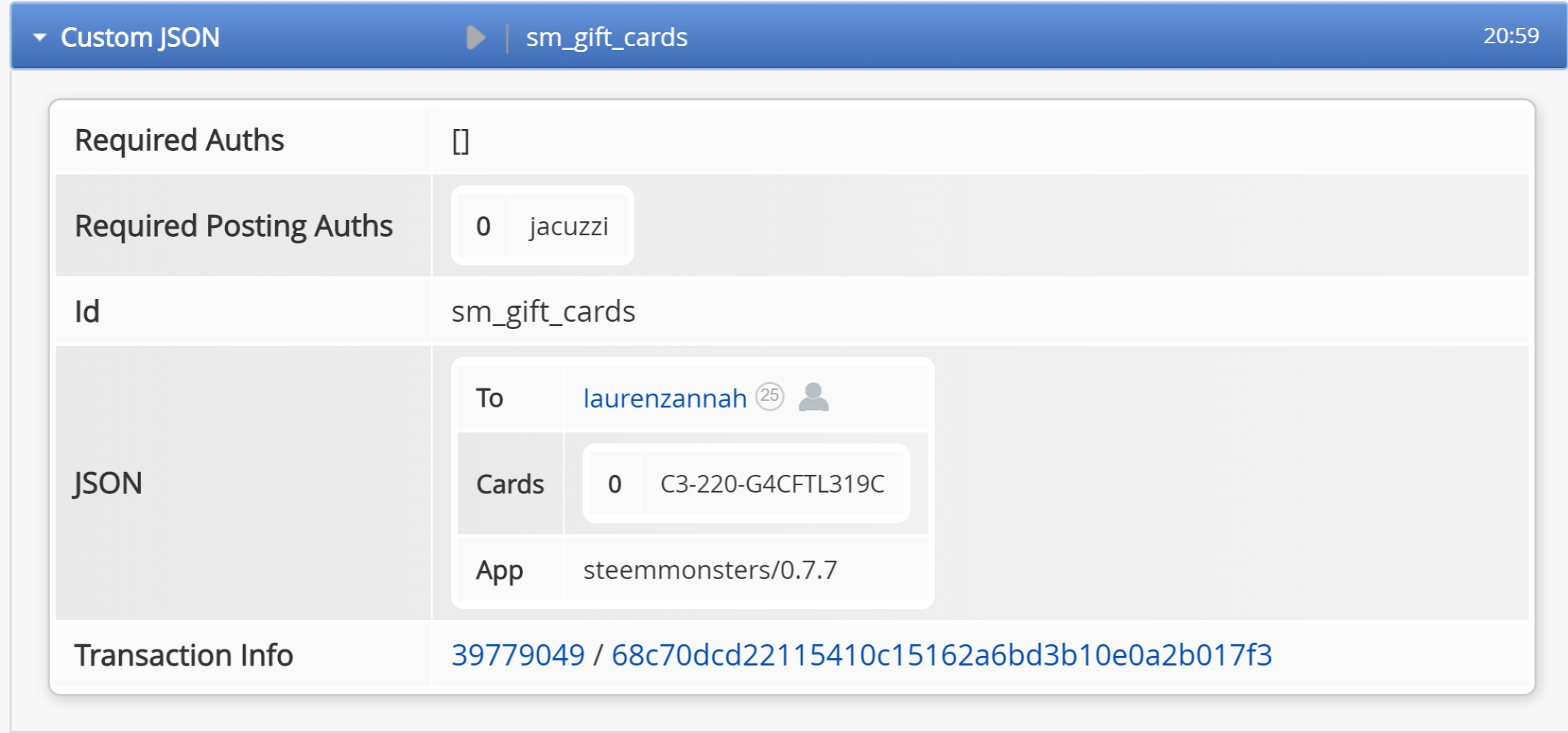Click the JSON row label
This screenshot has width=1568, height=733.
pyautogui.click(x=108, y=484)
